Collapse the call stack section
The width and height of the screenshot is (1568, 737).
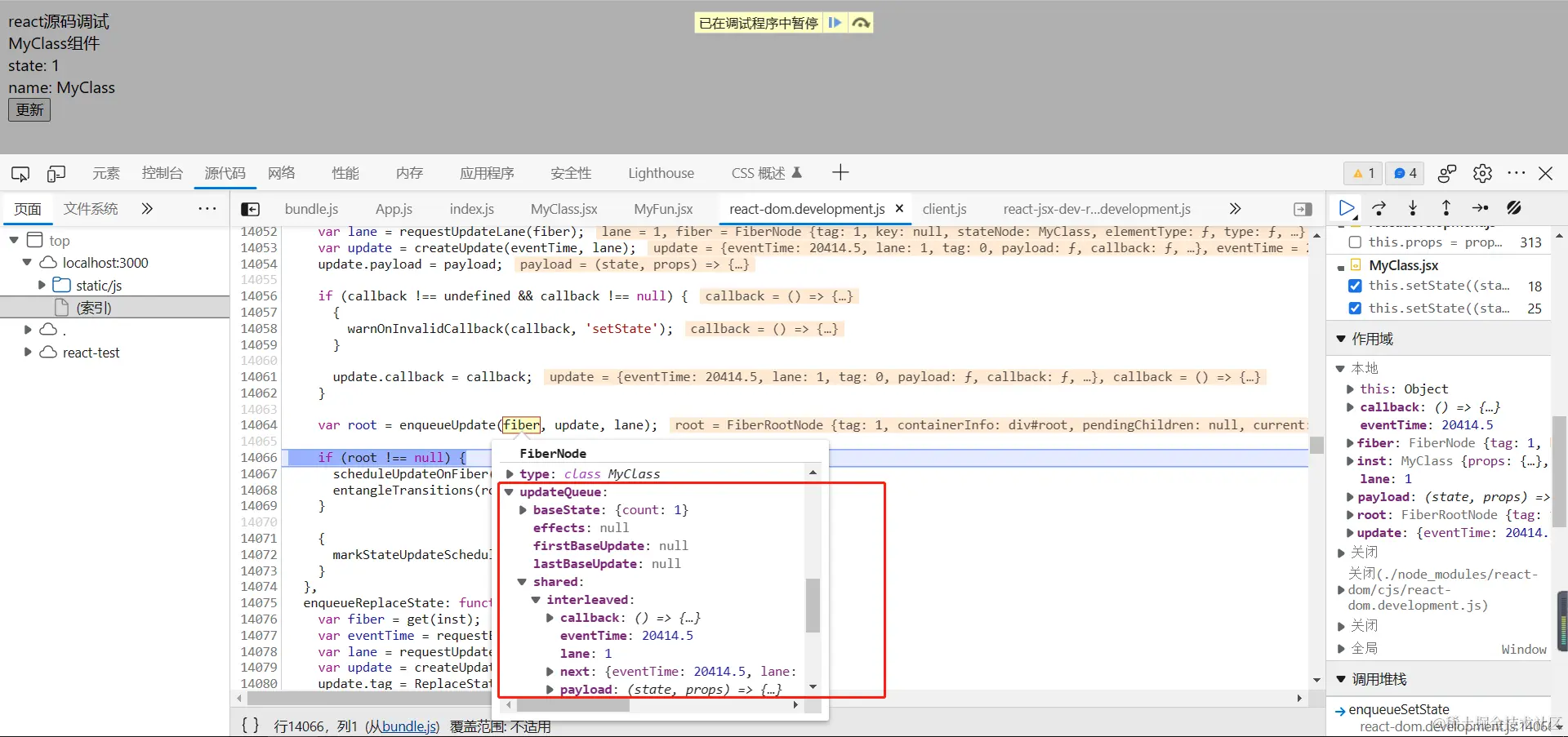(x=1340, y=678)
